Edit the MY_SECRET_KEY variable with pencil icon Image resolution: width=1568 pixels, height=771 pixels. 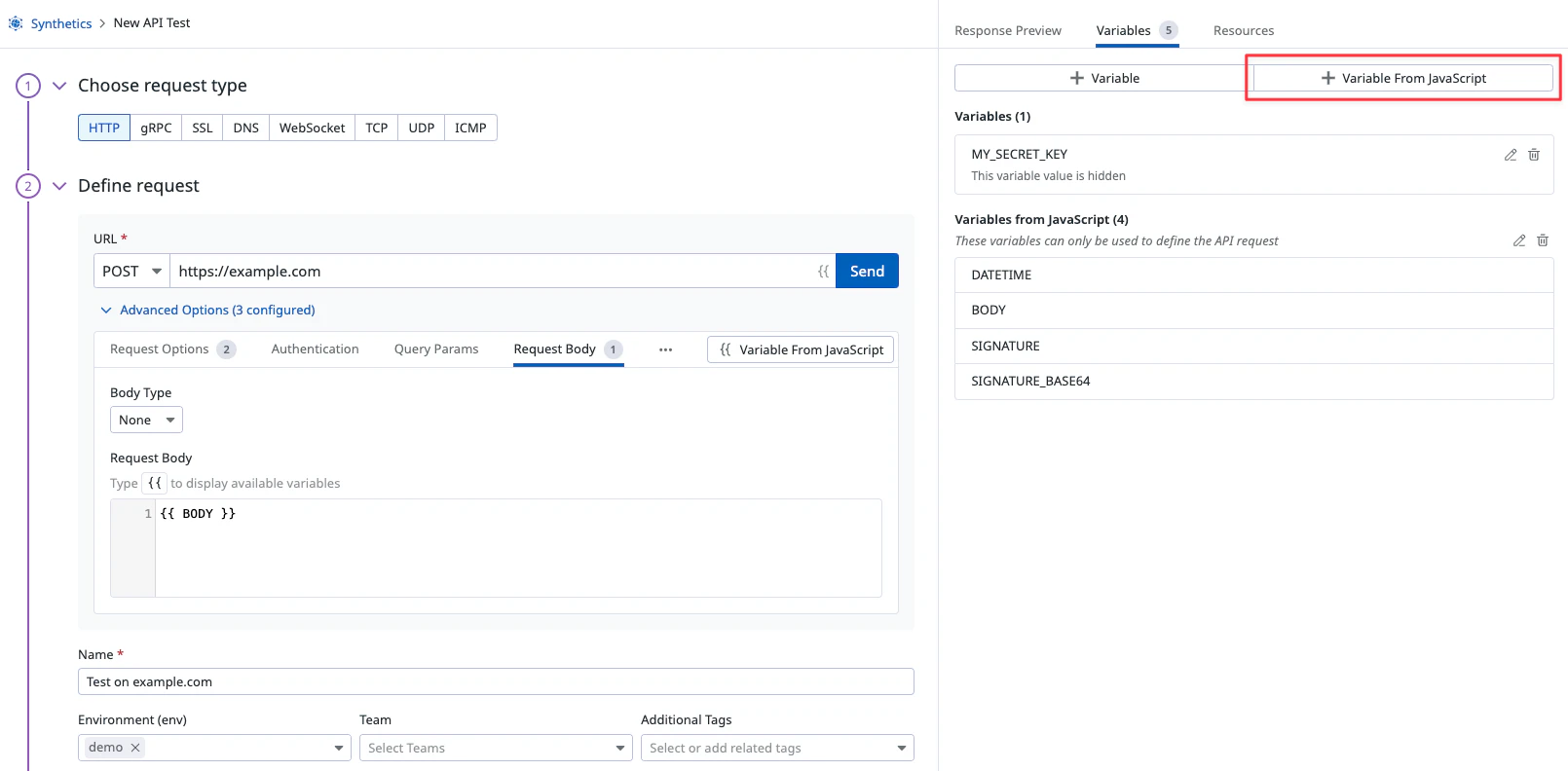tap(1511, 155)
